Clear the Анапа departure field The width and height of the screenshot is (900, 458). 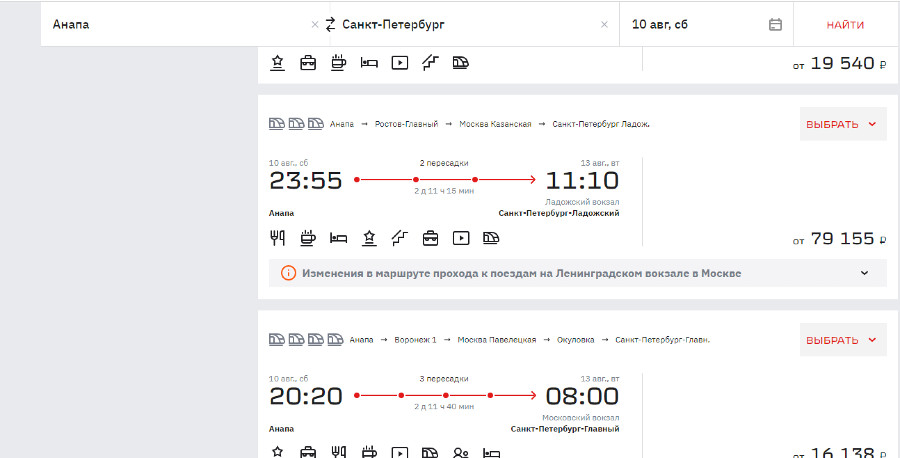click(315, 25)
